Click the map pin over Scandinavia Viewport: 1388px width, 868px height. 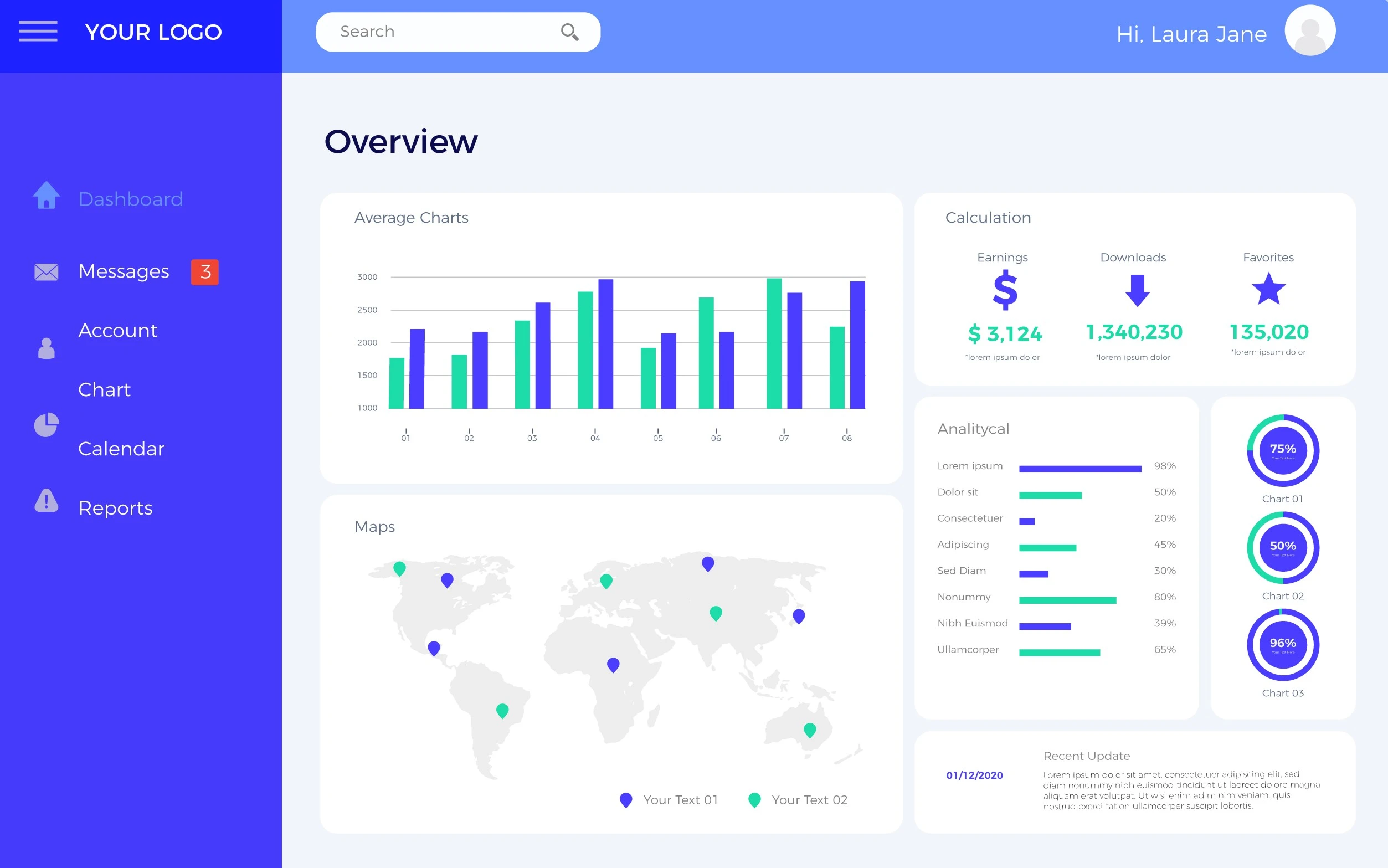click(606, 581)
